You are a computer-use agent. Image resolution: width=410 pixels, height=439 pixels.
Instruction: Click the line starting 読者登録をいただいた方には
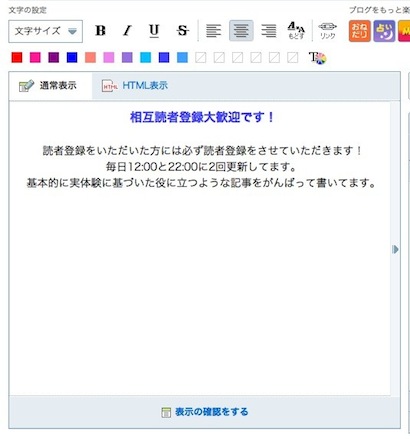point(202,151)
